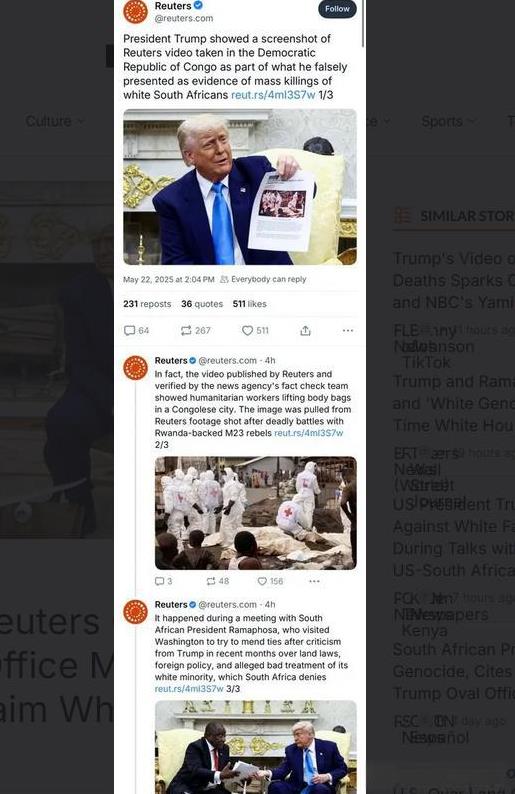Expand the Culture menu in background site

pyautogui.click(x=55, y=121)
